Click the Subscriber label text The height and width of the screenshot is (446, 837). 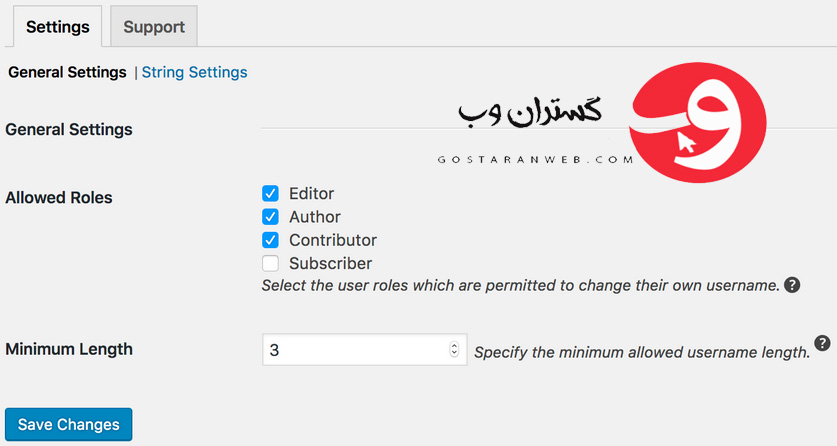coord(330,264)
